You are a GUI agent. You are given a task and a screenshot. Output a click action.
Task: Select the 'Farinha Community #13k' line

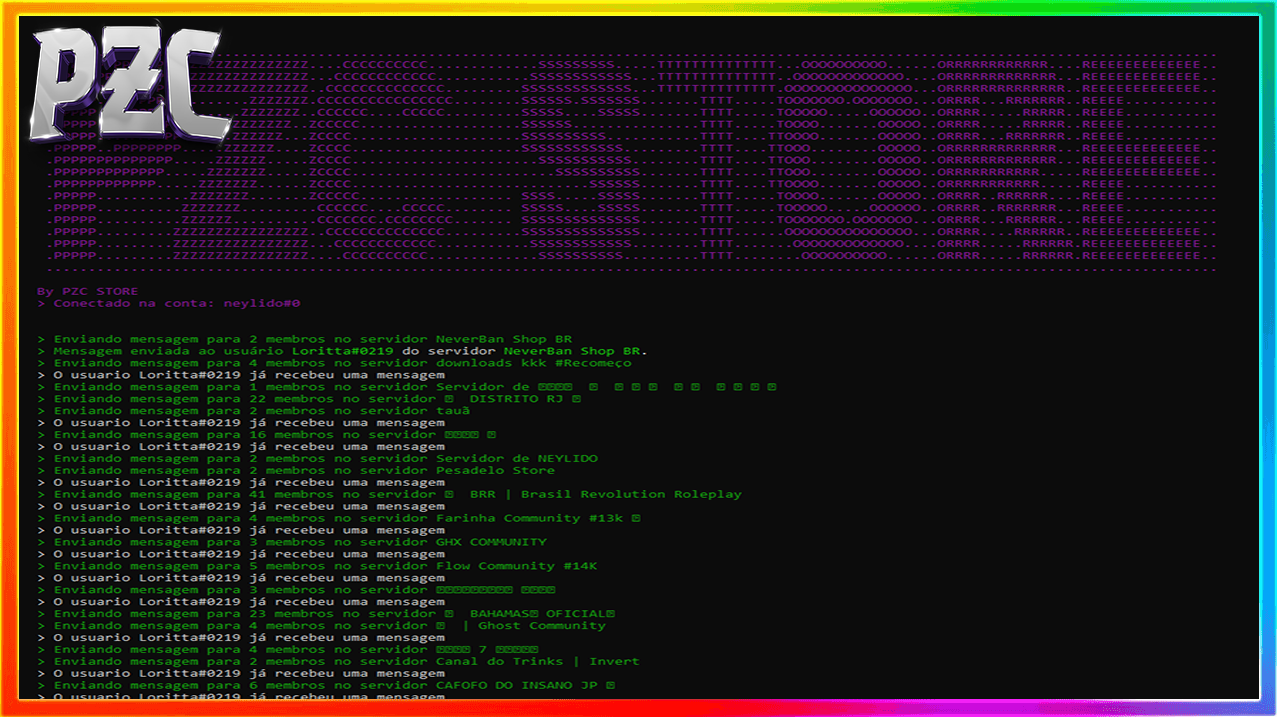(339, 518)
